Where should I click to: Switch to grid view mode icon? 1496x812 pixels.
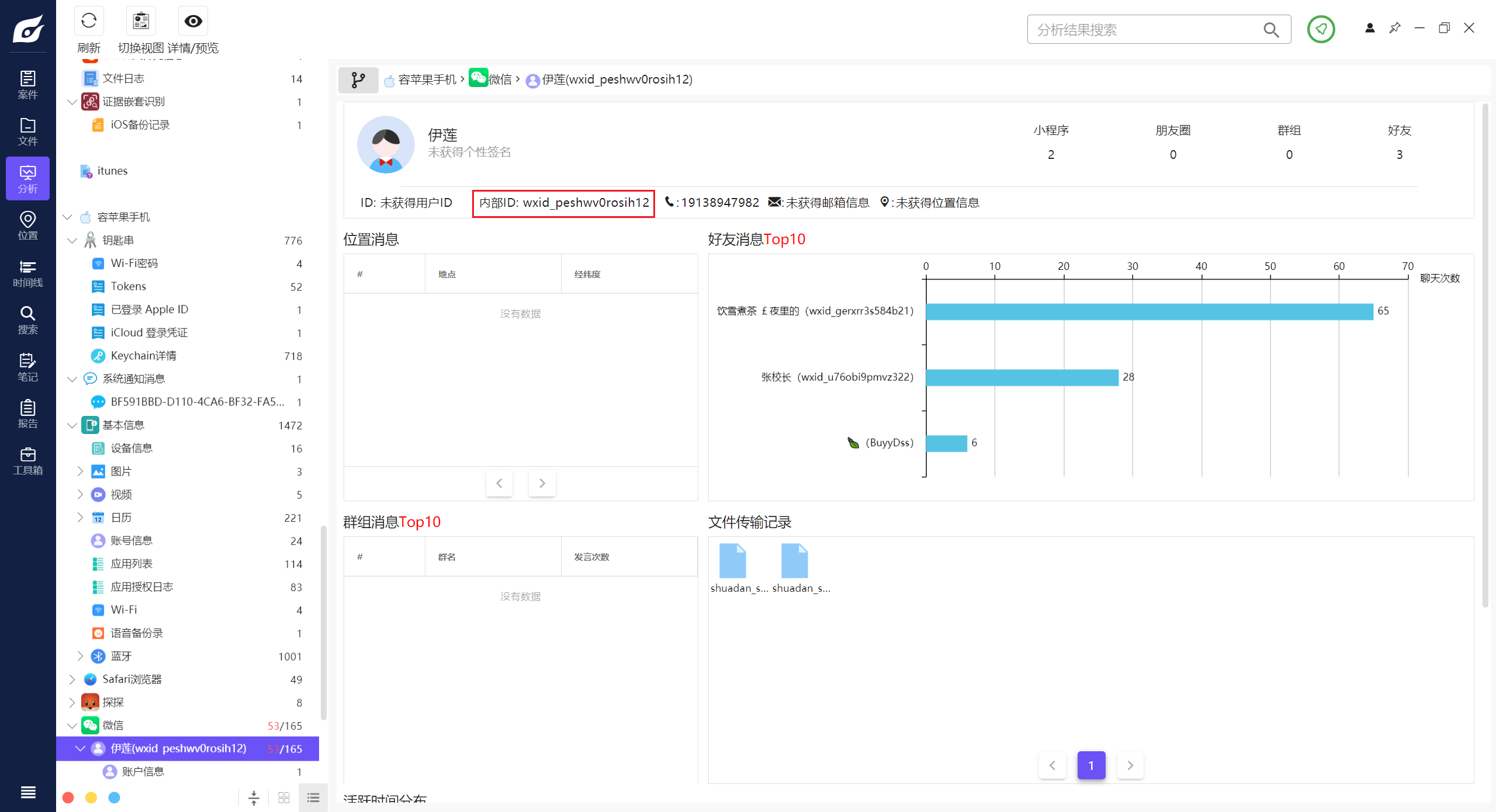(284, 798)
